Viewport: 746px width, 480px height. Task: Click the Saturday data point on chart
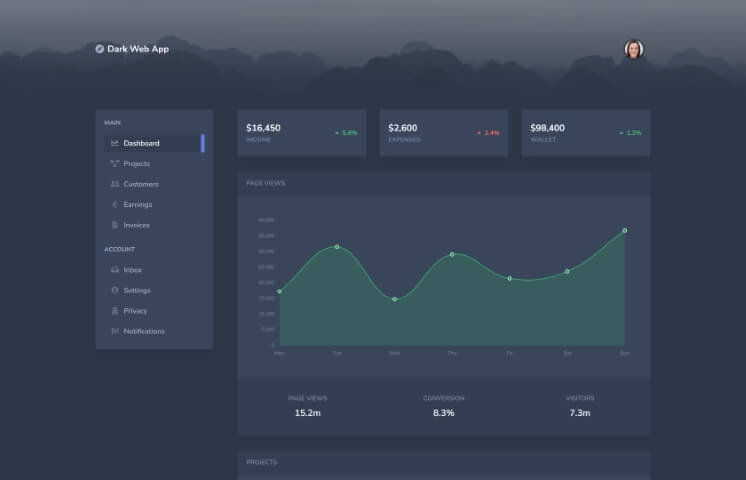click(567, 272)
